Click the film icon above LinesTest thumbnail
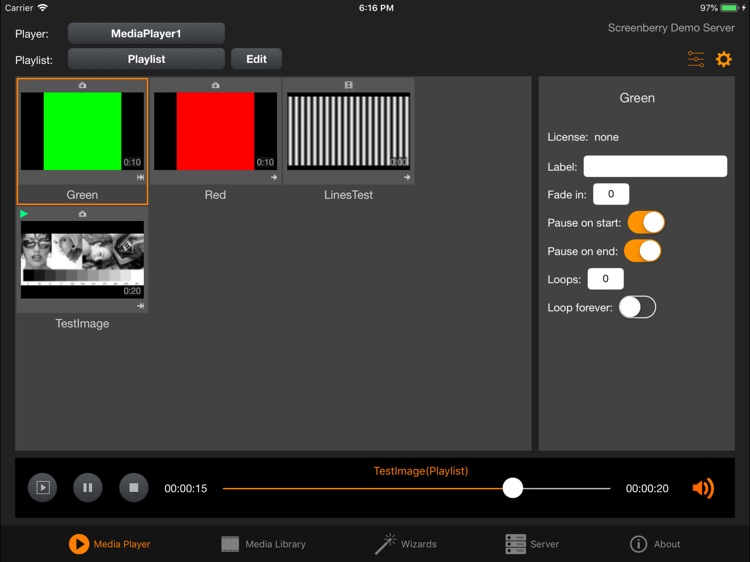This screenshot has width=750, height=562. click(348, 85)
